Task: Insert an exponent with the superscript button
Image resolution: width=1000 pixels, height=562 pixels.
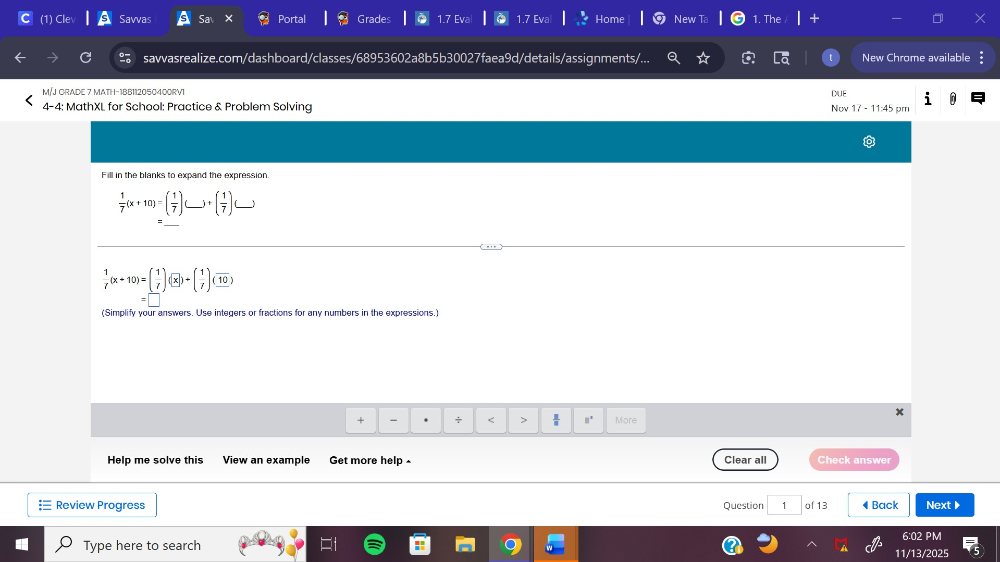Action: tap(589, 420)
